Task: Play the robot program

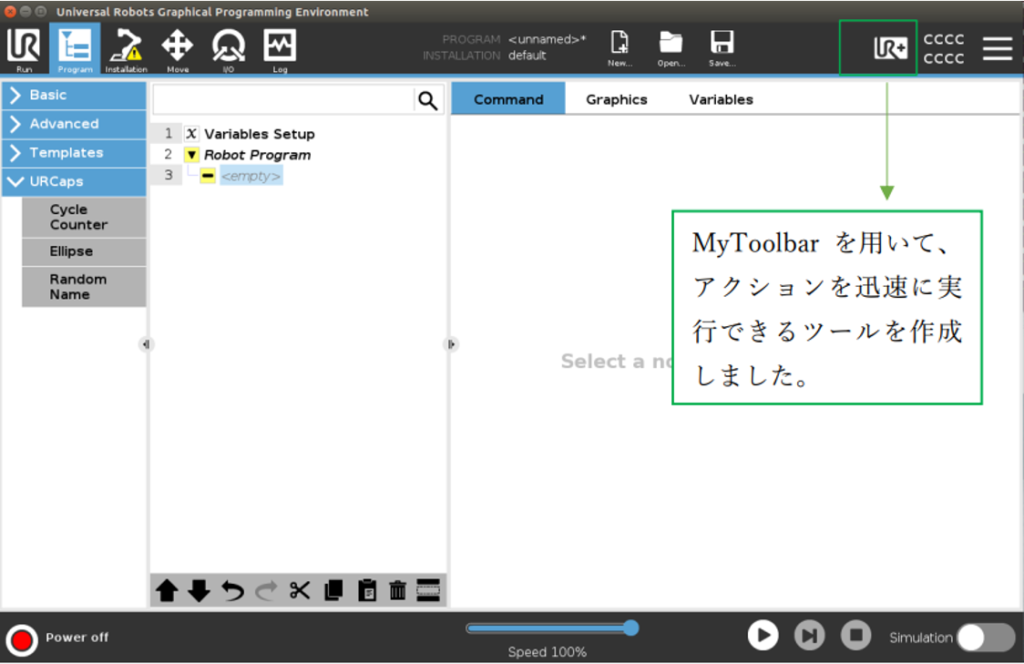Action: (762, 635)
